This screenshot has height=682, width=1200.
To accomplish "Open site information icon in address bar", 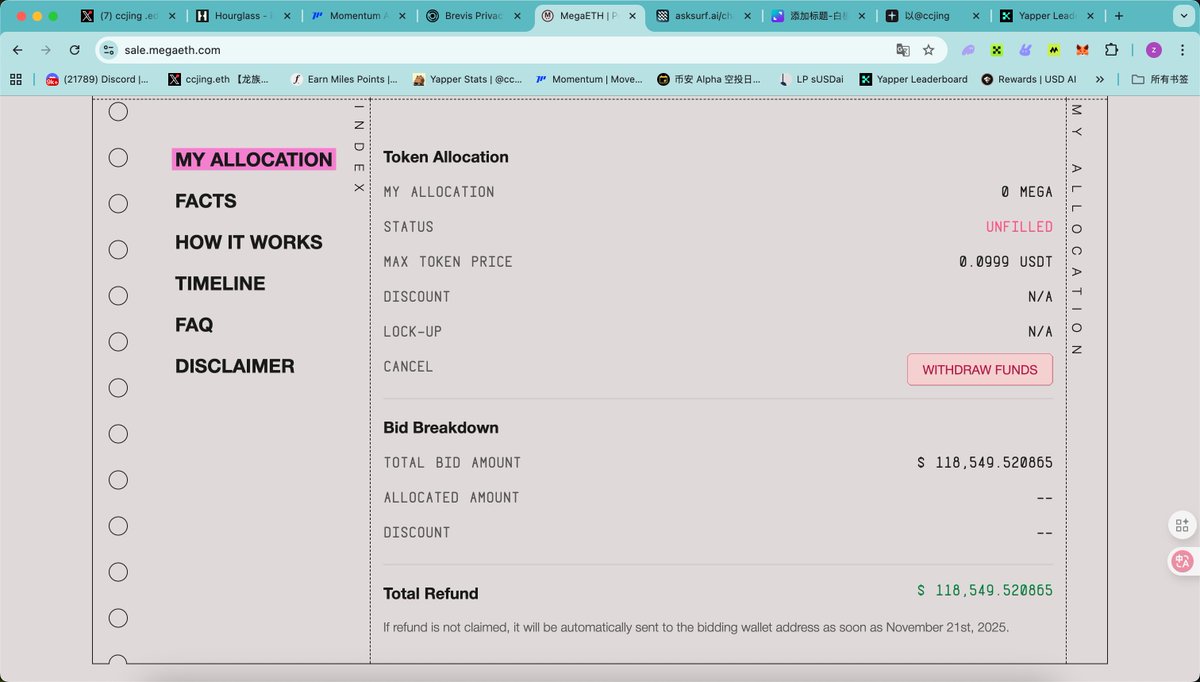I will pos(110,50).
